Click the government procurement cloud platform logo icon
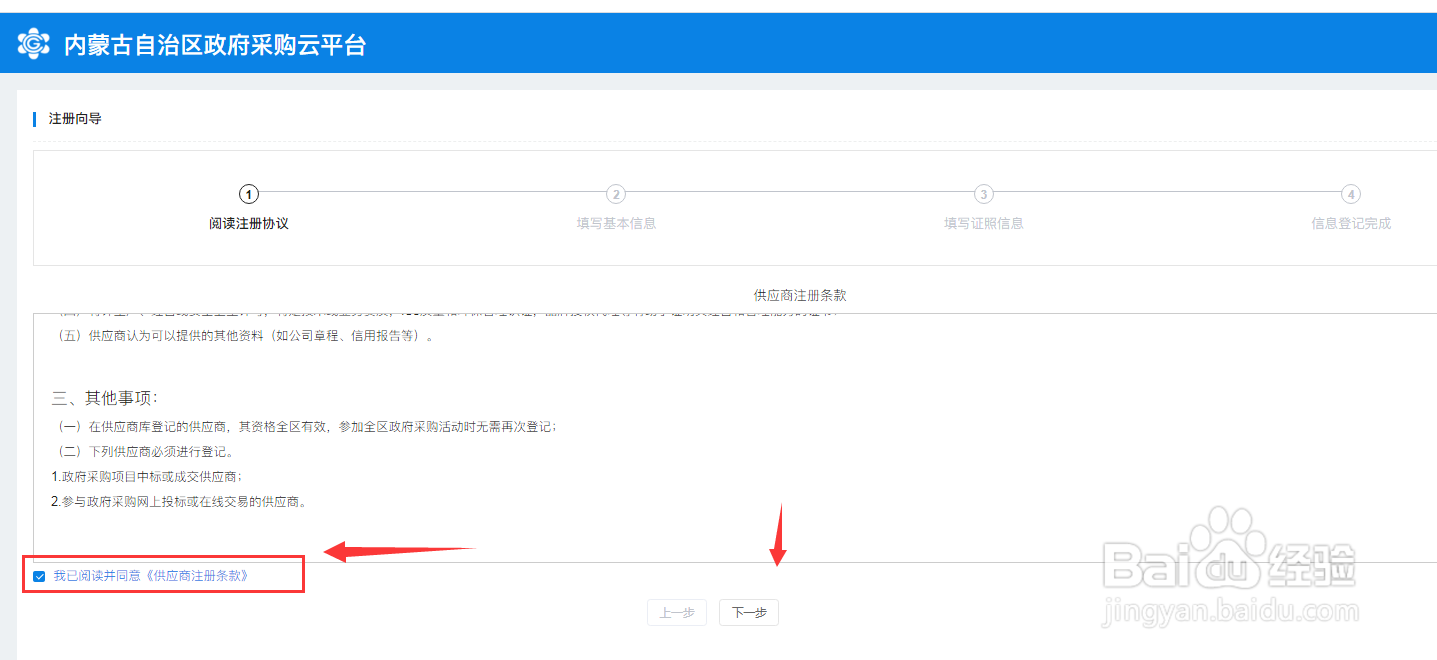This screenshot has width=1437, height=660. click(32, 42)
